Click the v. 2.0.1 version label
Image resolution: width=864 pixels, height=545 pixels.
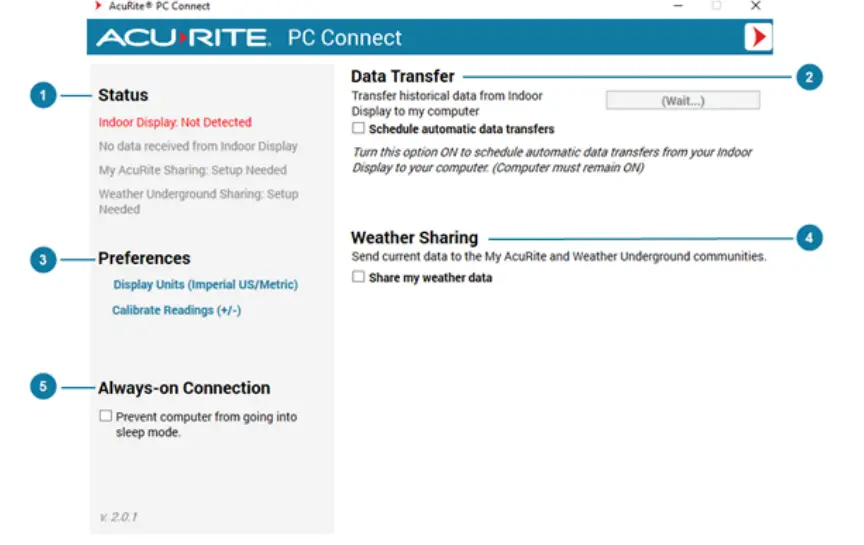click(x=118, y=516)
